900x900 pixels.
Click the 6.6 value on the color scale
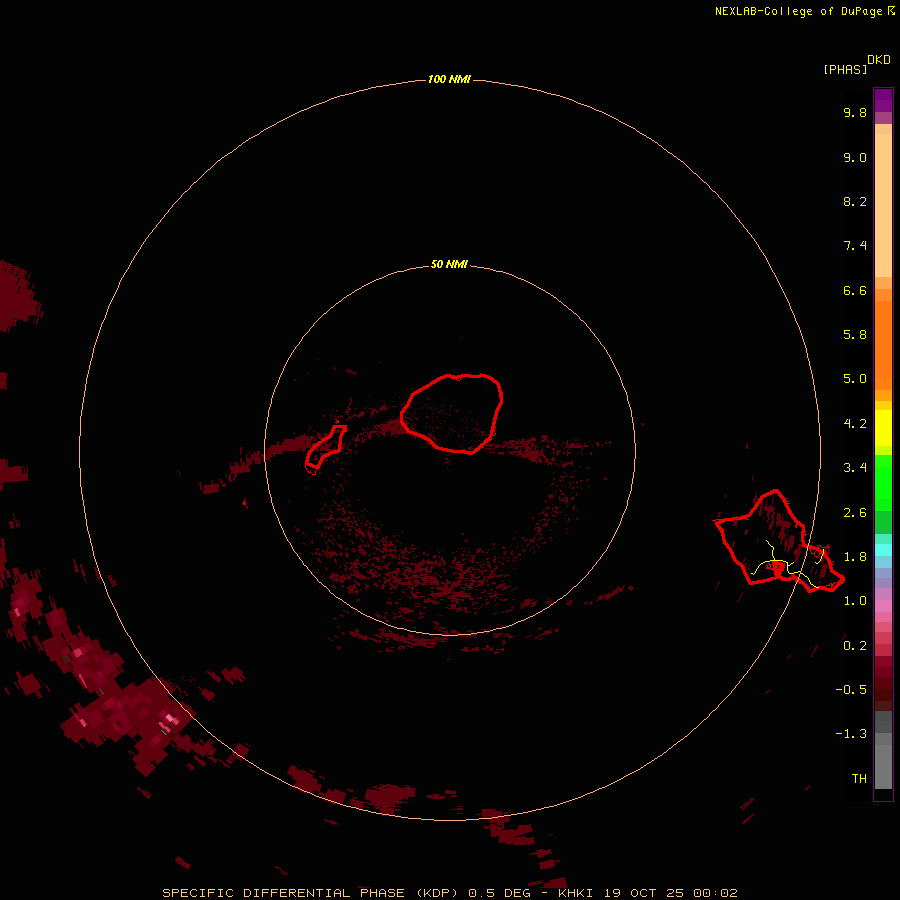(x=855, y=290)
